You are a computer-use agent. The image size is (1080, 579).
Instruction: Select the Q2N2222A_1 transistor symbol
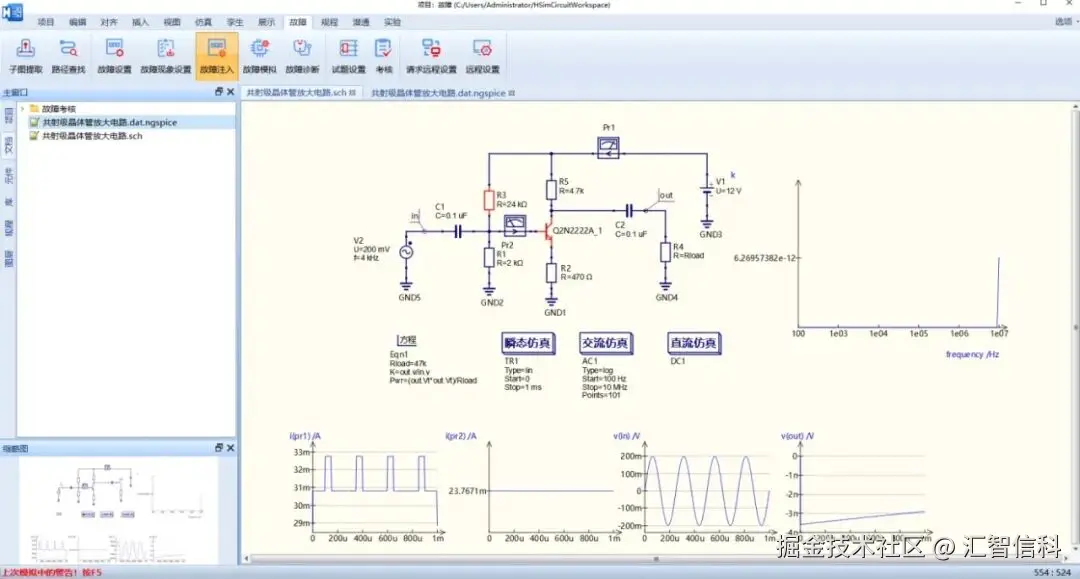point(550,232)
